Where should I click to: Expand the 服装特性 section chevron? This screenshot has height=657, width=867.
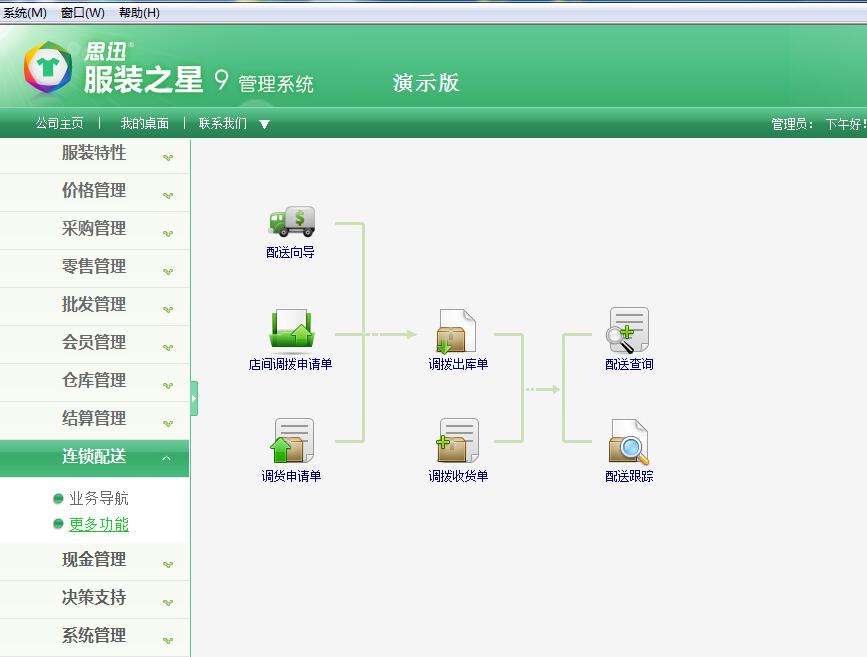click(168, 158)
